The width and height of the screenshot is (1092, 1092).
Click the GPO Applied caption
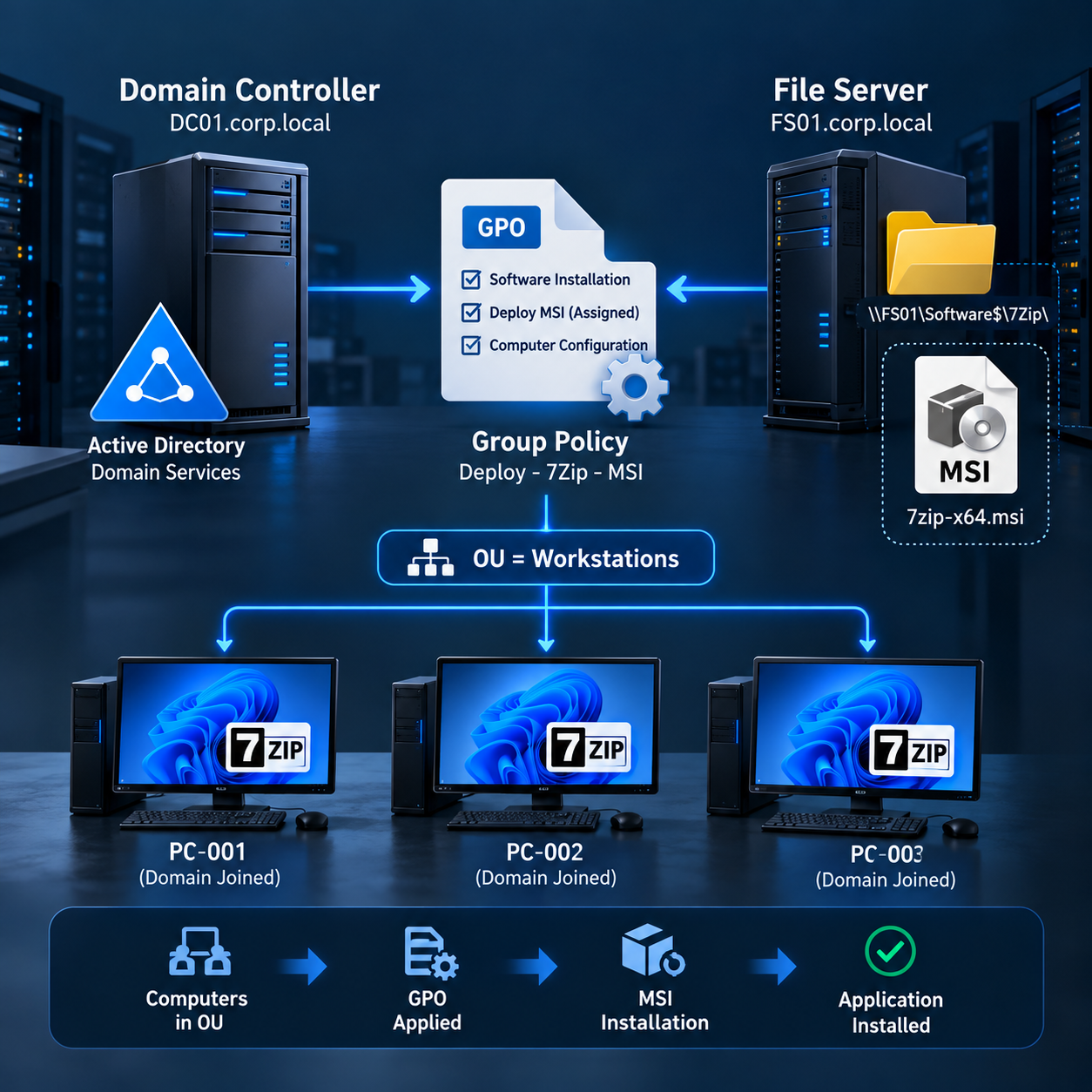point(427,1010)
